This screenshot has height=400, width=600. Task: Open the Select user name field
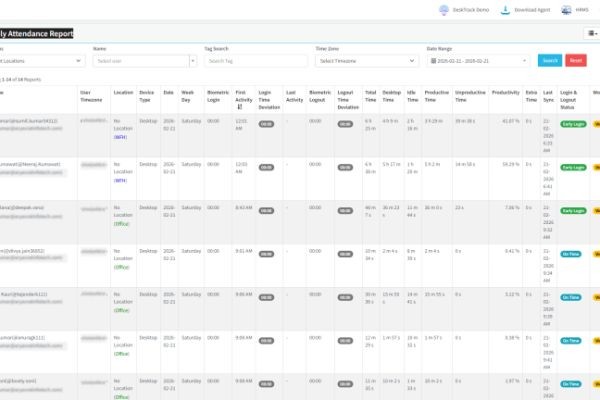(141, 61)
